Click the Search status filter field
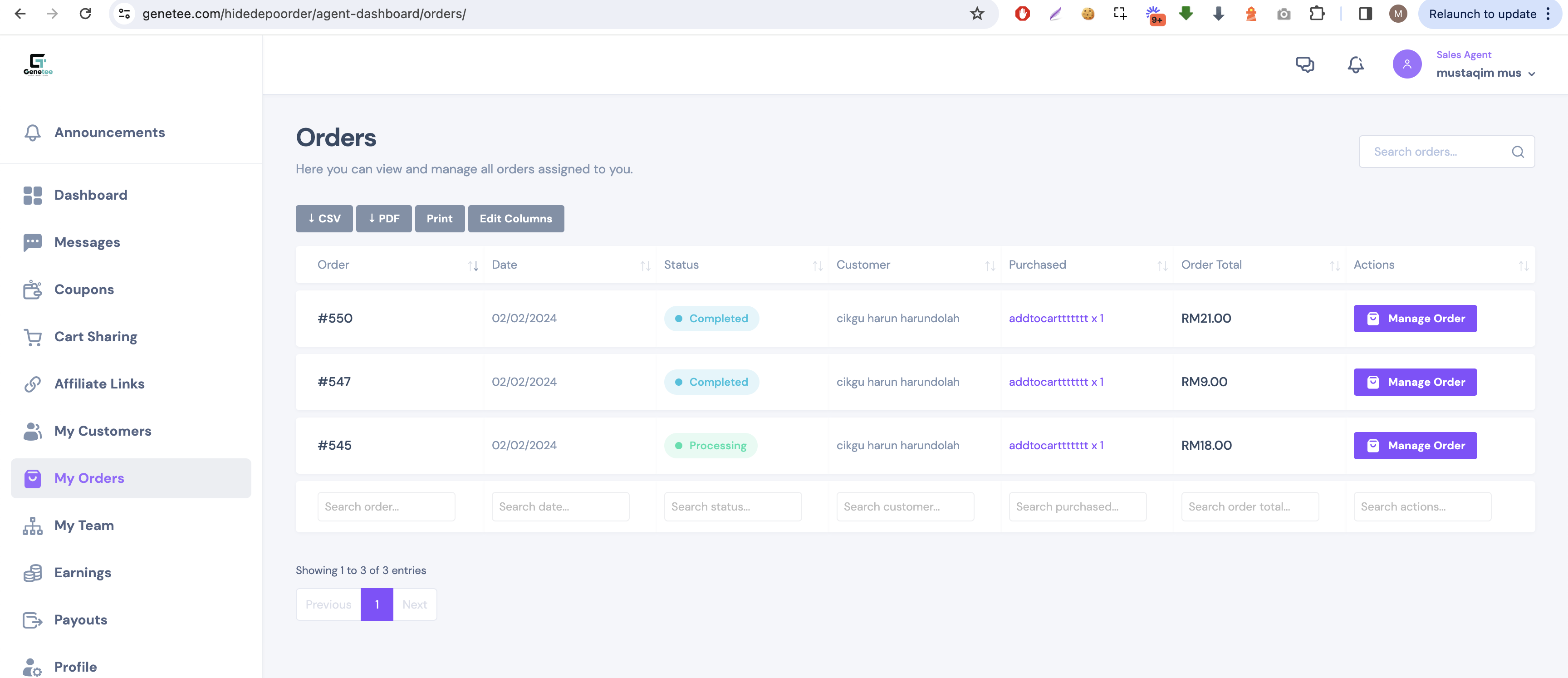 coord(732,506)
